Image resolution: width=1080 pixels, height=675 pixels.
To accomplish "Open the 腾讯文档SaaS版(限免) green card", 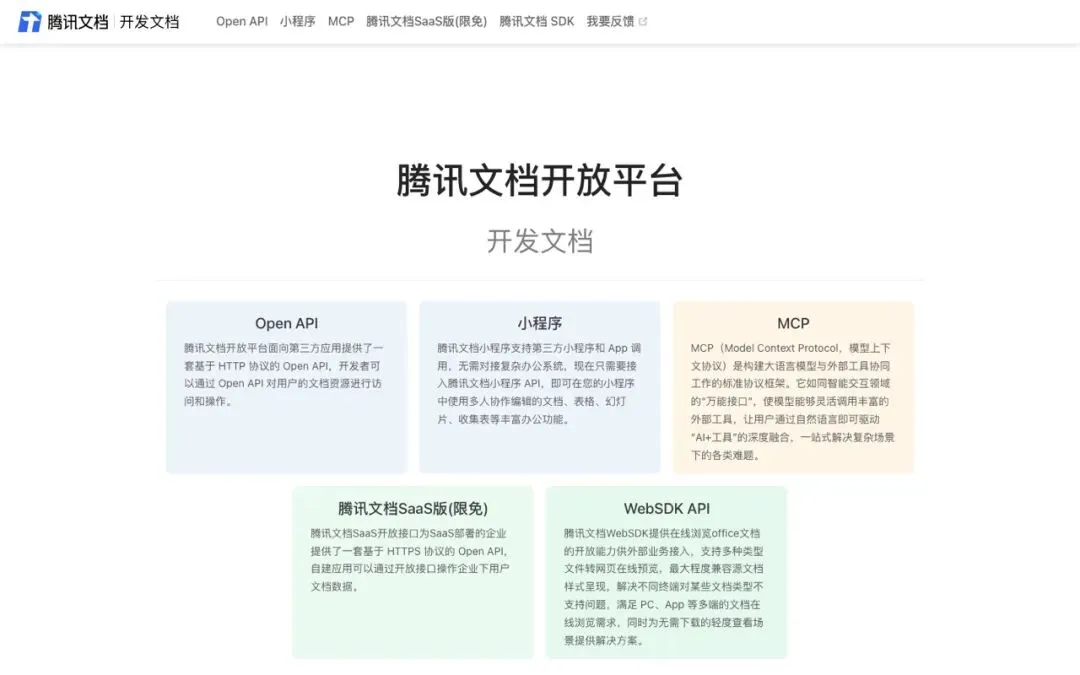I will 413,572.
